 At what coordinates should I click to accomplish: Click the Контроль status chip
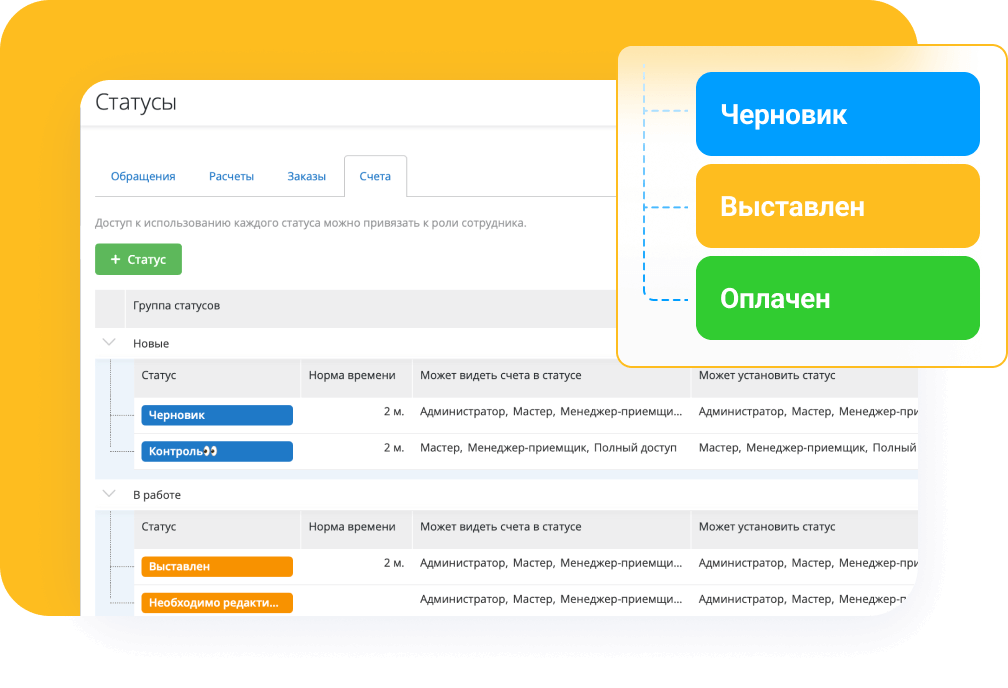click(215, 451)
